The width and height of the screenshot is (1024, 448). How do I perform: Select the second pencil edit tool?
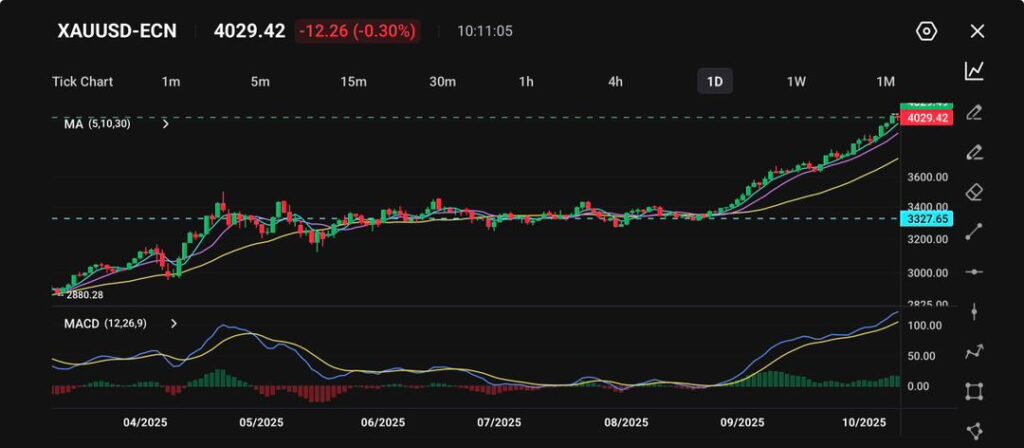(x=974, y=152)
